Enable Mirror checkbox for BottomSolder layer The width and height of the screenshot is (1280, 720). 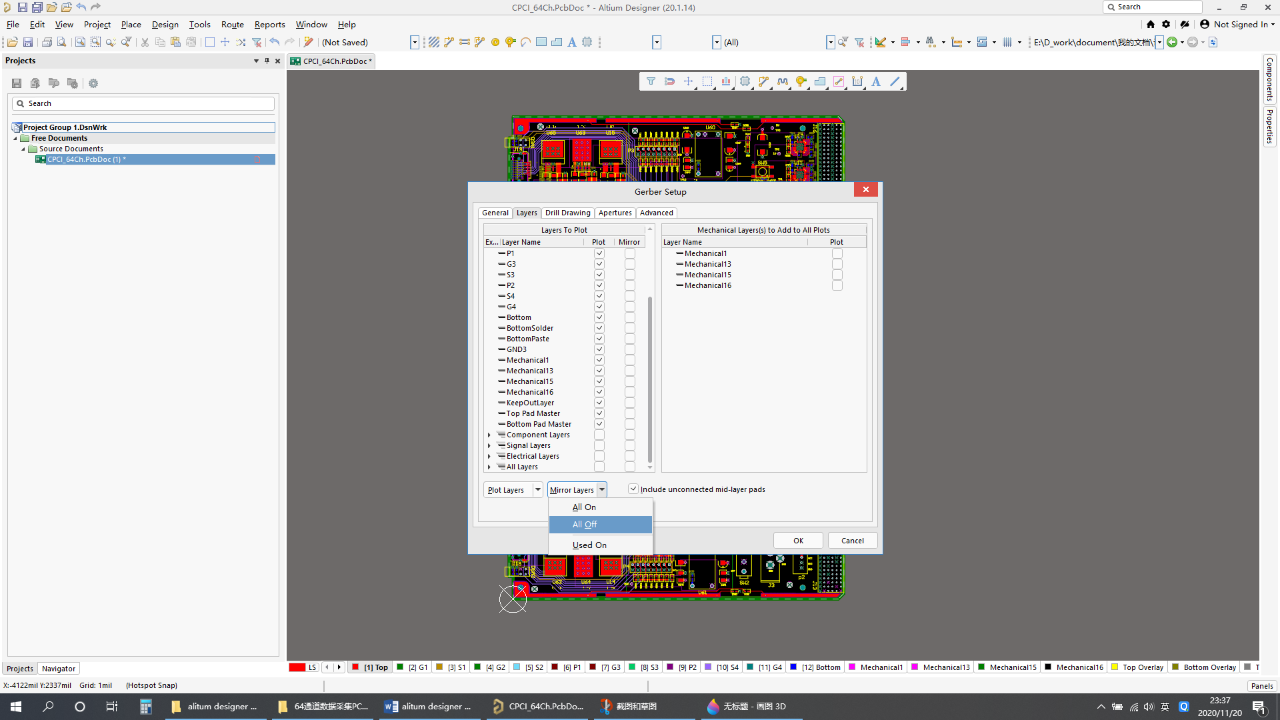point(629,328)
